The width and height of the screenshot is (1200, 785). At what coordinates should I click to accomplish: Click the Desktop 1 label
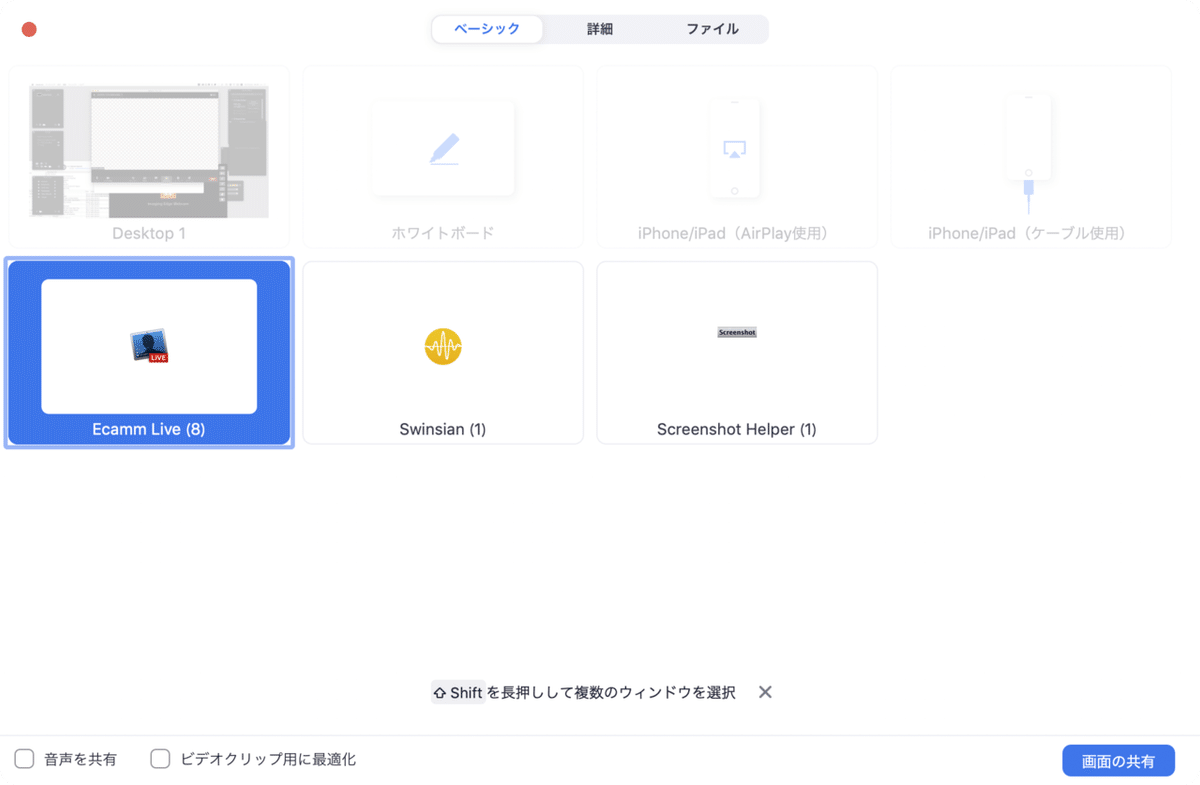click(149, 233)
